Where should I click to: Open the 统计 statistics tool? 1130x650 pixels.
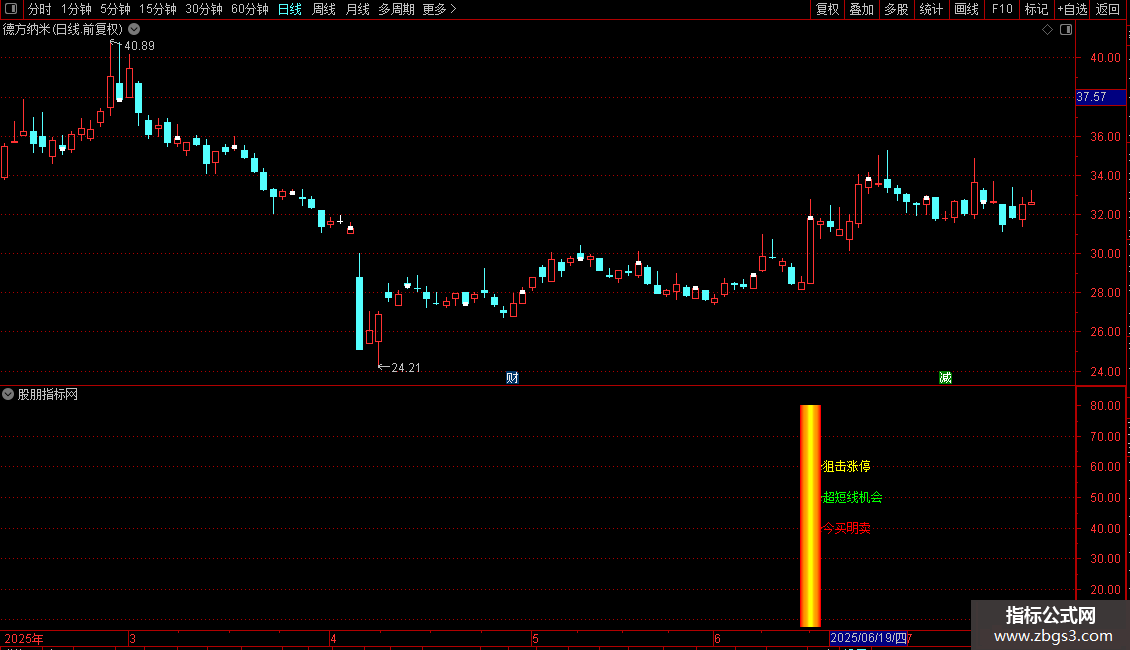930,9
